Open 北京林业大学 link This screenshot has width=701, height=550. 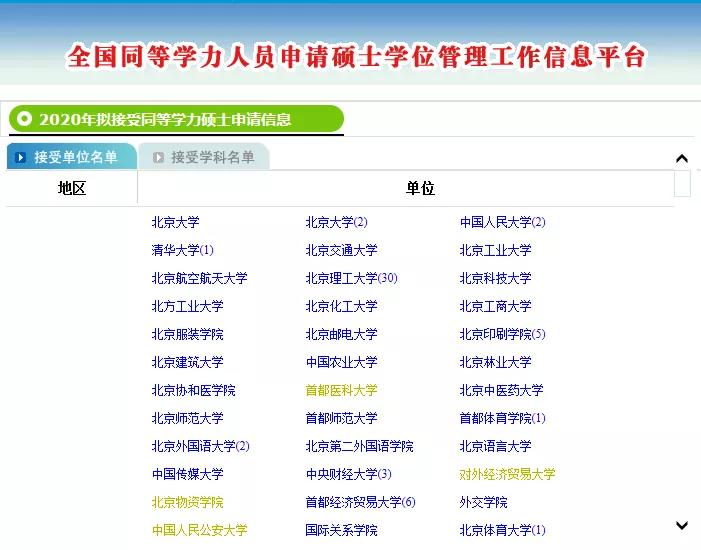pyautogui.click(x=495, y=362)
